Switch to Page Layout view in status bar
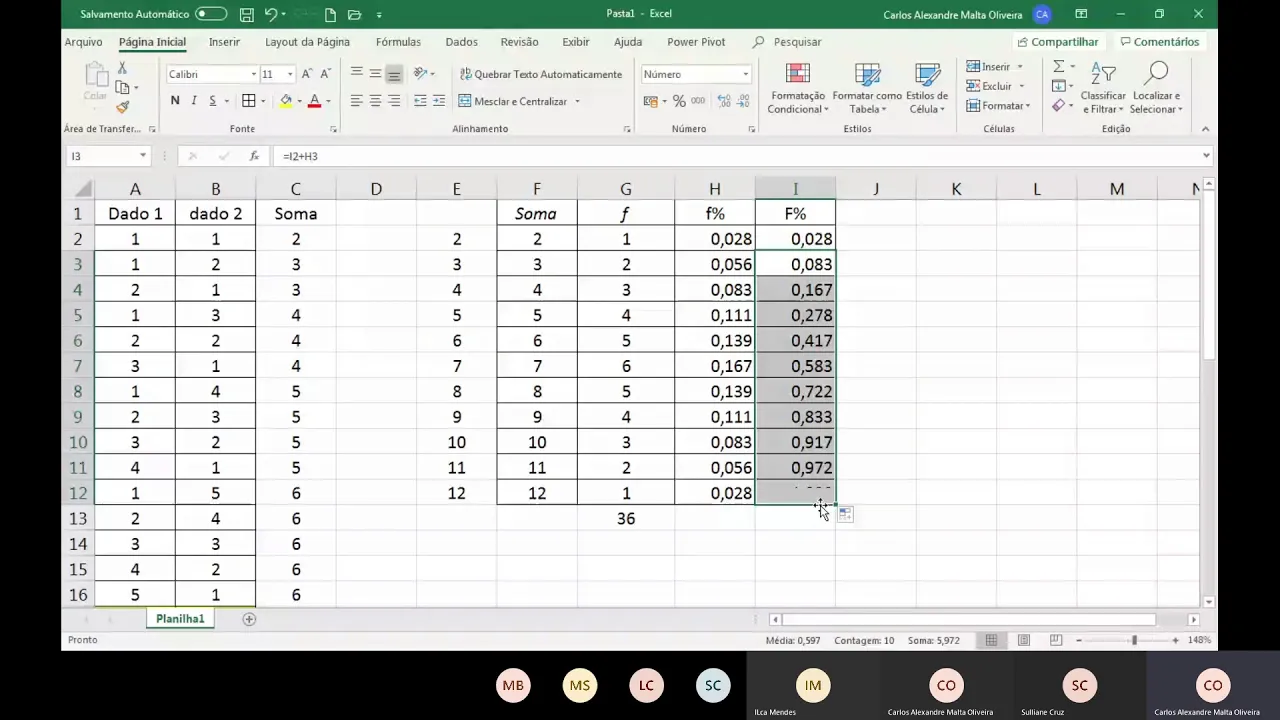This screenshot has width=1280, height=720. pyautogui.click(x=1023, y=640)
